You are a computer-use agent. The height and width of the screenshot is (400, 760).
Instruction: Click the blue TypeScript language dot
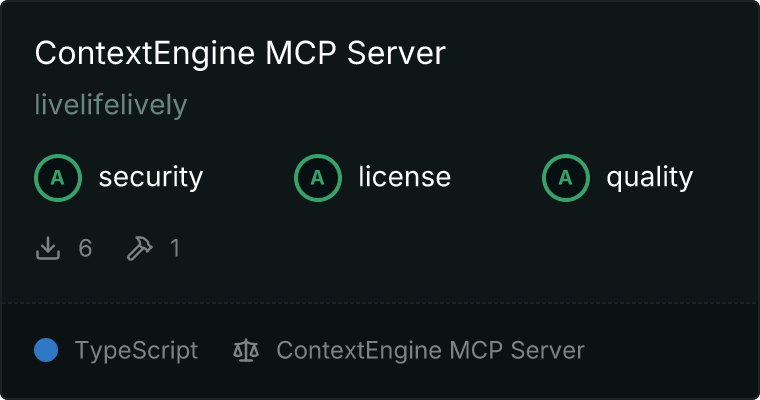click(x=46, y=350)
